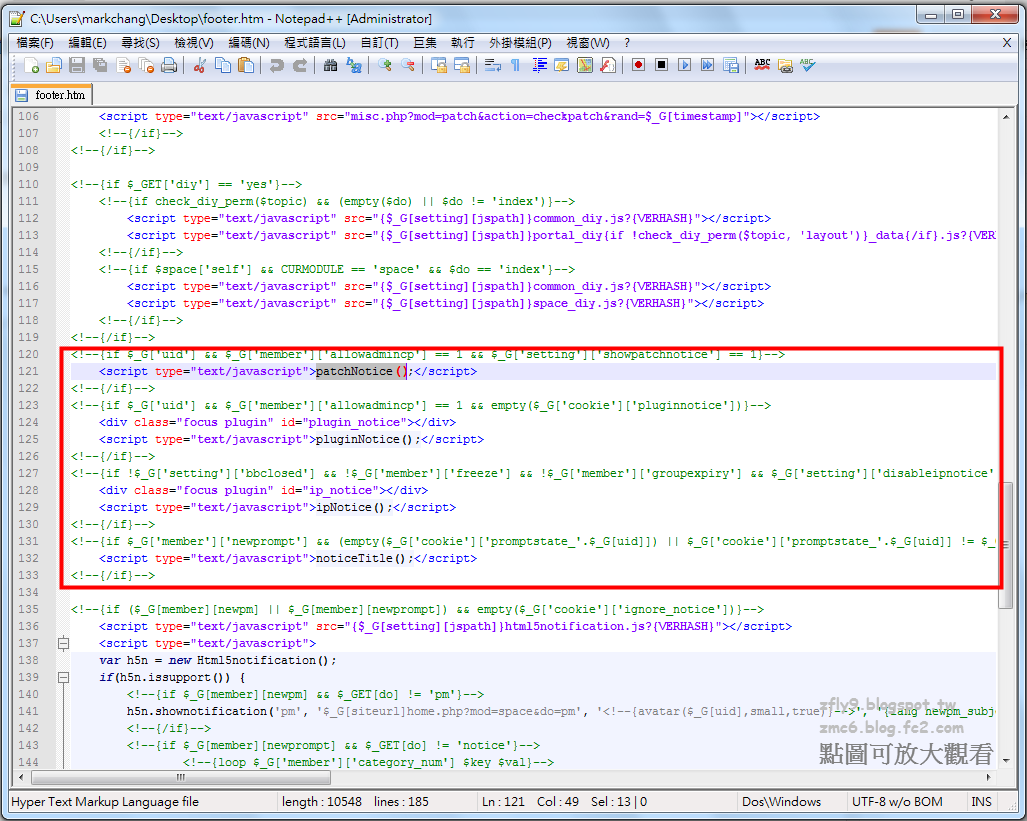Open the 編碼(N) menu
The height and width of the screenshot is (821, 1027).
coord(248,43)
